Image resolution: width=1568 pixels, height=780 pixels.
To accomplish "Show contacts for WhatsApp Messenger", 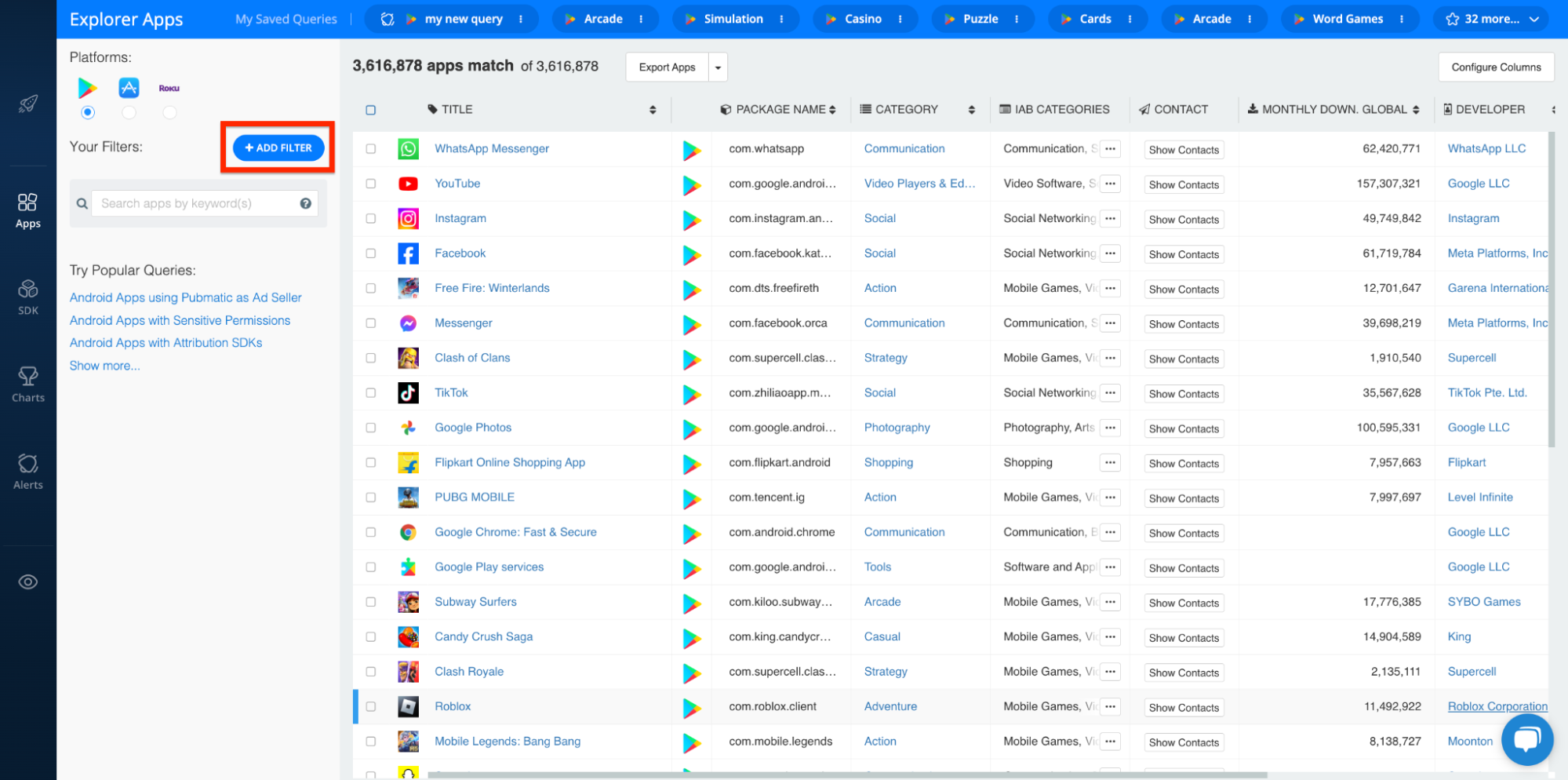I will tap(1184, 150).
